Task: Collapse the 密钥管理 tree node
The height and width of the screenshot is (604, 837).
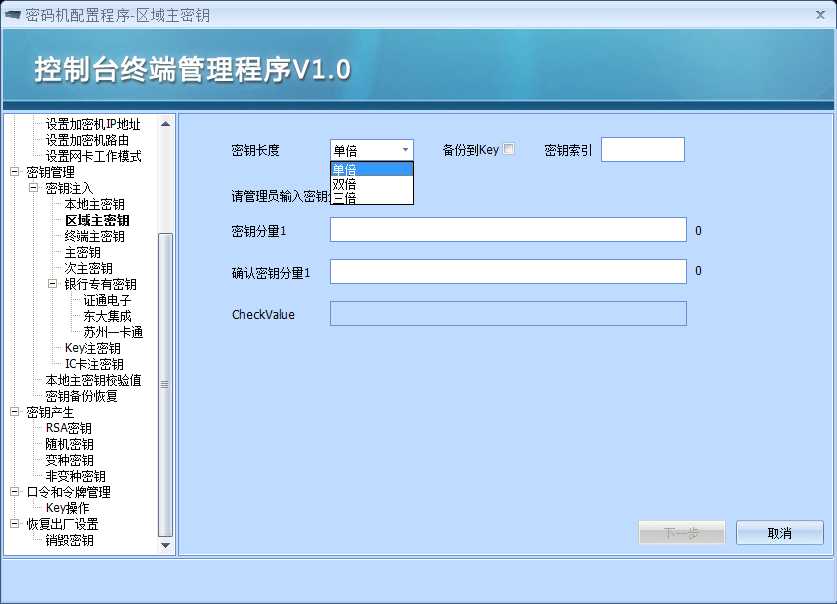Action: tap(14, 172)
